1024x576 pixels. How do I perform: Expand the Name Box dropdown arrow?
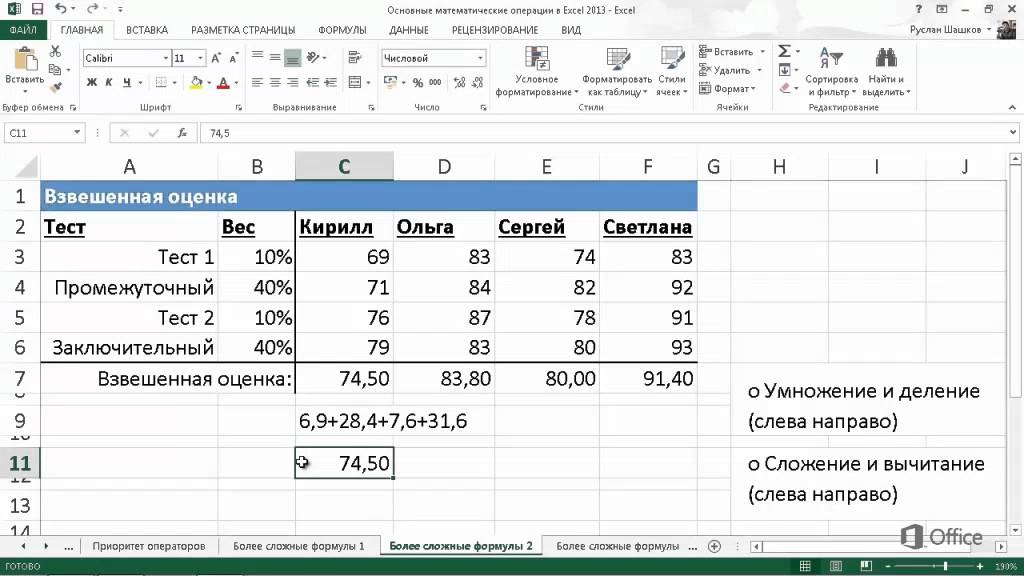[x=77, y=133]
